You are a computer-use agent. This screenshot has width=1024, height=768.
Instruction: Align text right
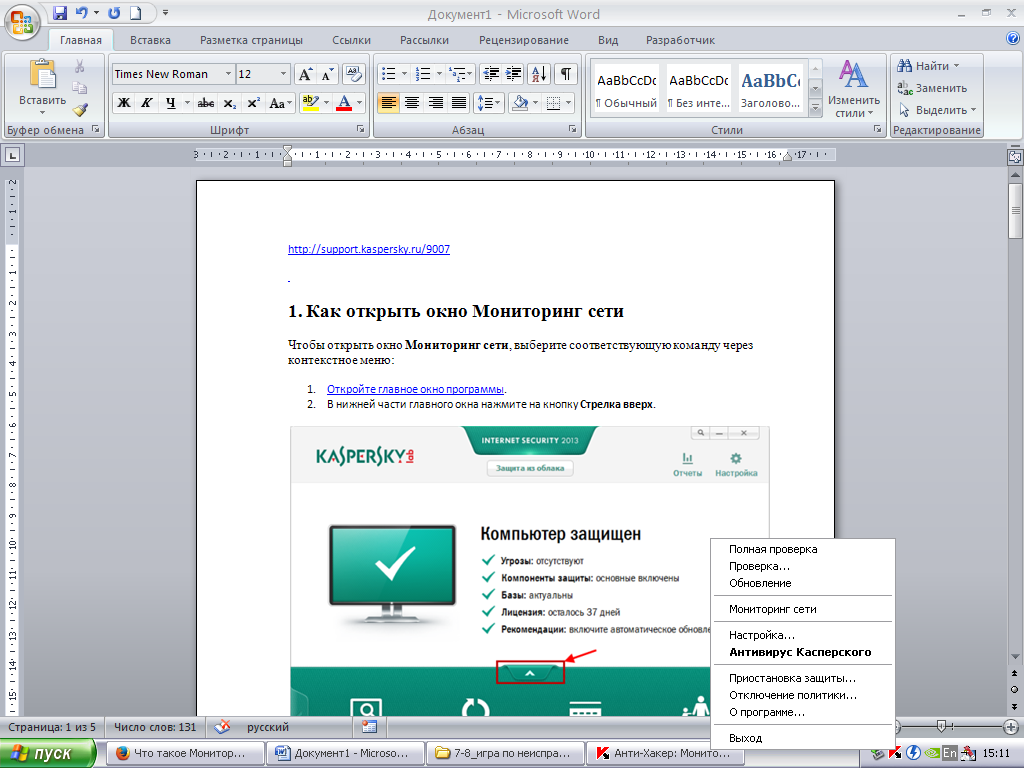(436, 103)
